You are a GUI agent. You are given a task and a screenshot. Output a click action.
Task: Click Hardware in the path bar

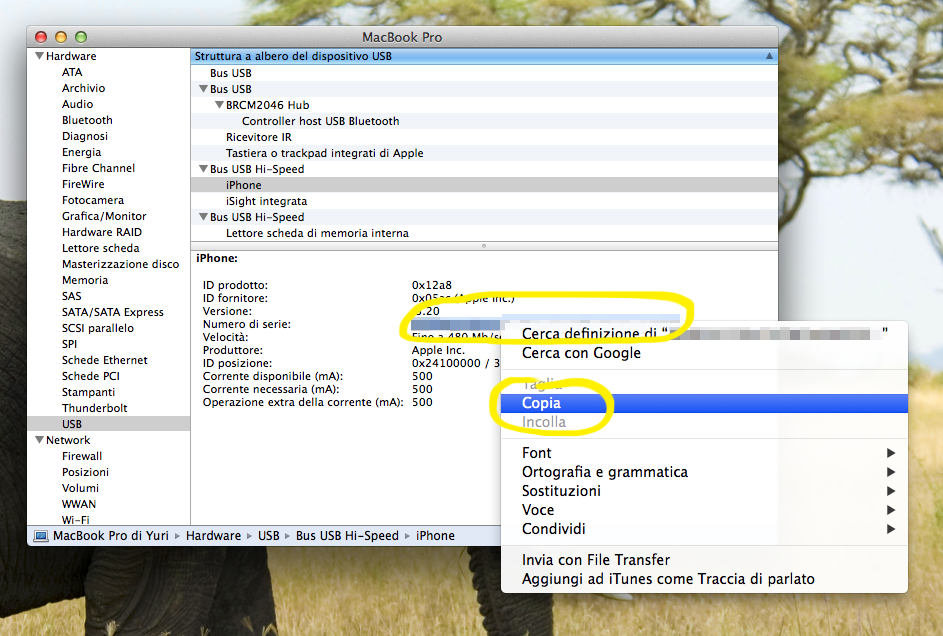pyautogui.click(x=213, y=536)
